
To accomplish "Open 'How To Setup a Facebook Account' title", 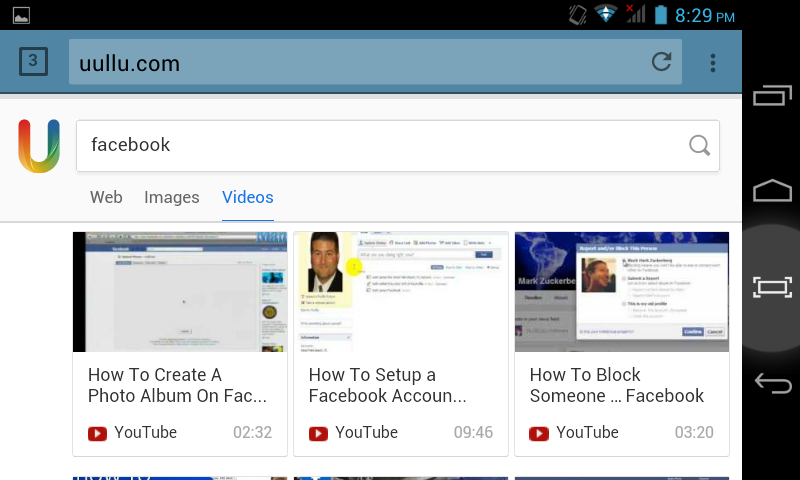I will (387, 385).
